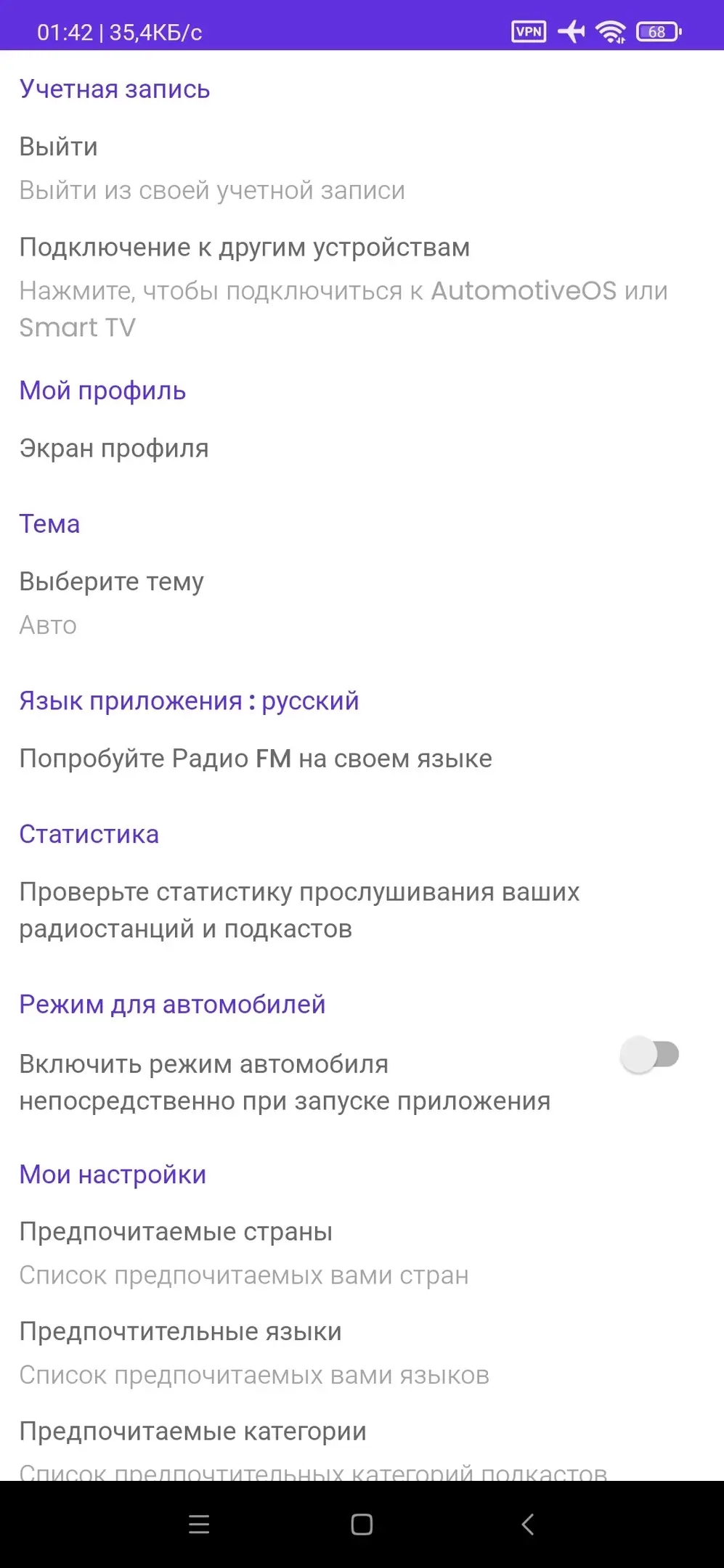
Task: Open listening statistics for stations and podcasts
Action: point(298,910)
